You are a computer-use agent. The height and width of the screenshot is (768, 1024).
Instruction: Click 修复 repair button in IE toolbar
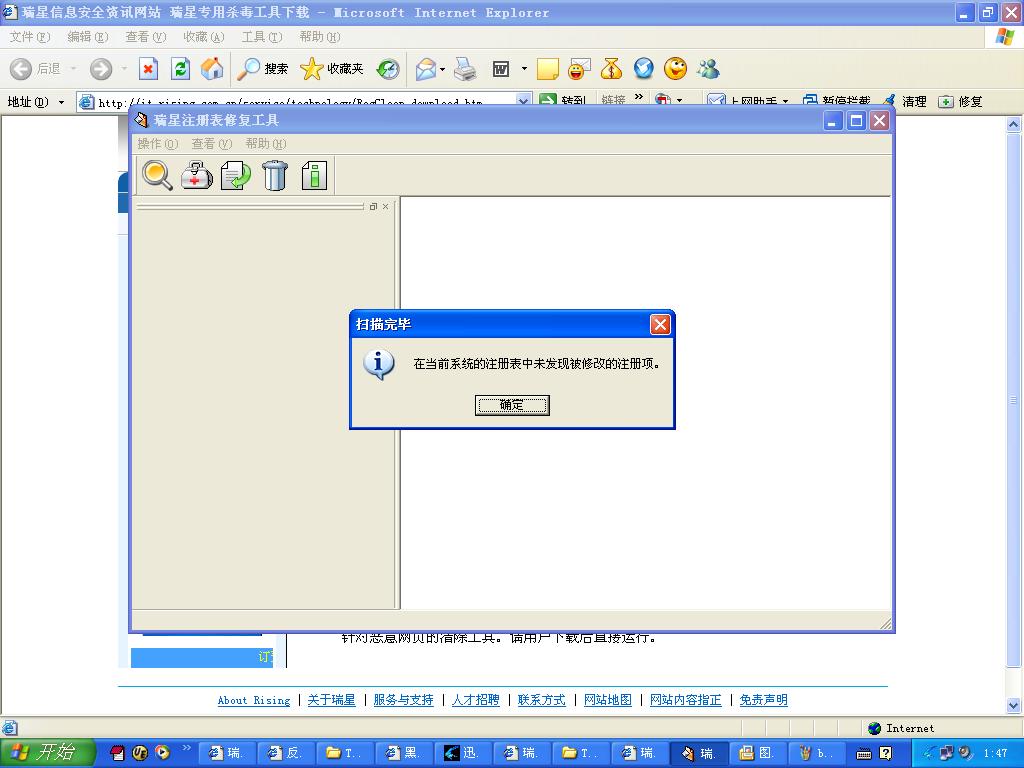[960, 101]
